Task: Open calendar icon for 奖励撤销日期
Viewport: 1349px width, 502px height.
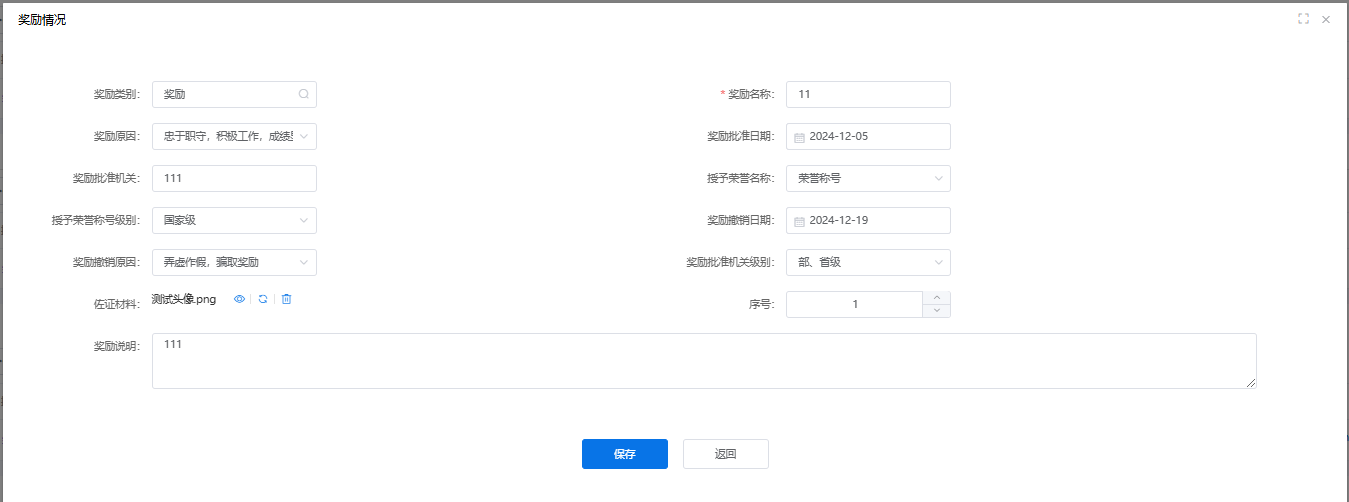Action: tap(799, 221)
